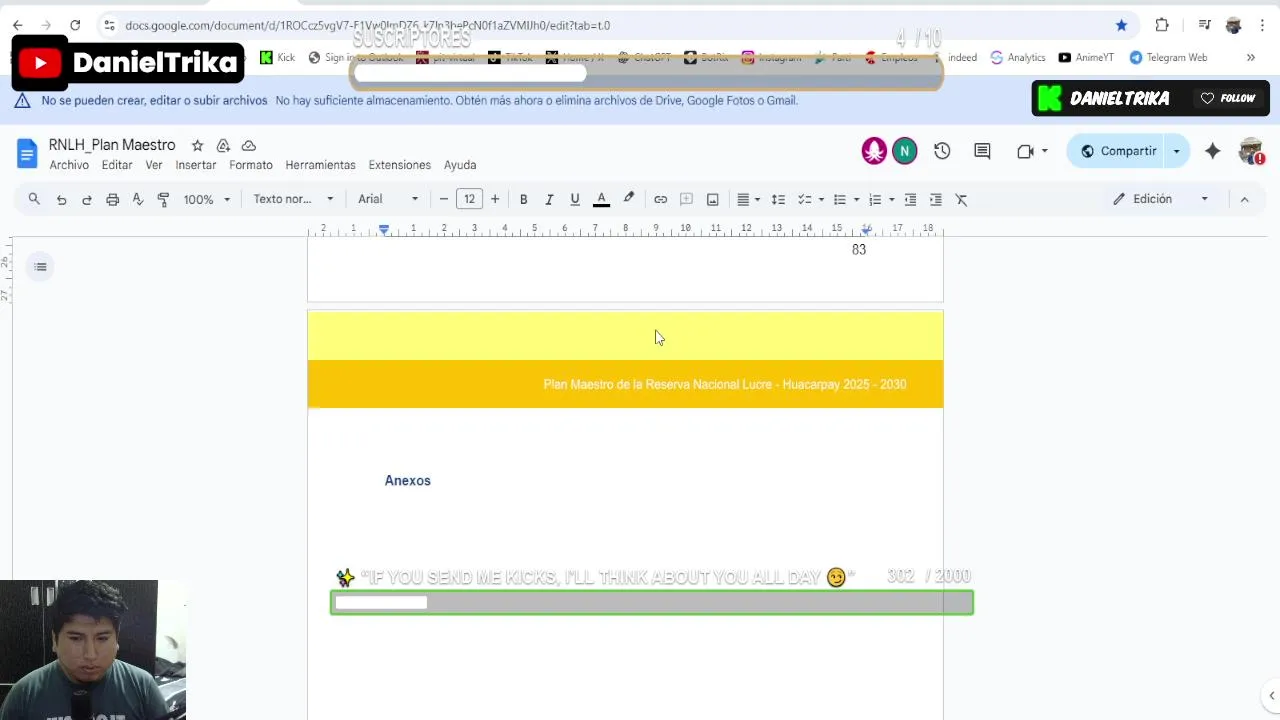Open the text color picker
This screenshot has width=1280, height=720.
(x=601, y=199)
